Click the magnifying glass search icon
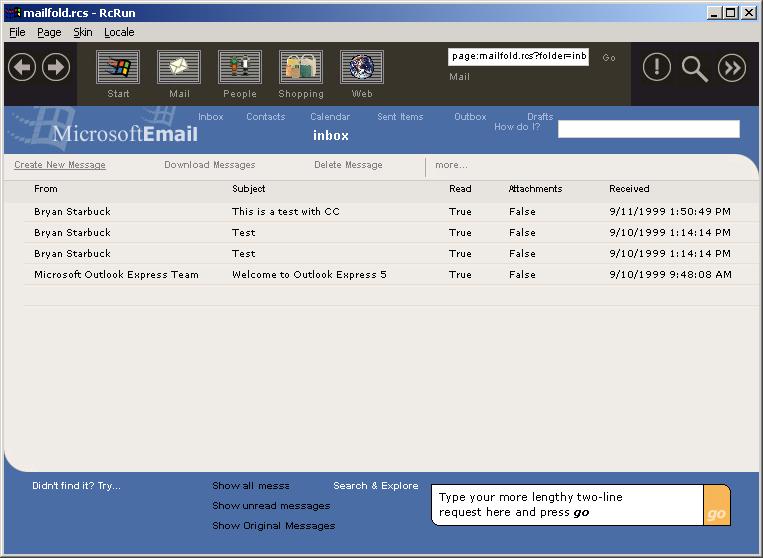The height and width of the screenshot is (558, 763). click(x=694, y=68)
